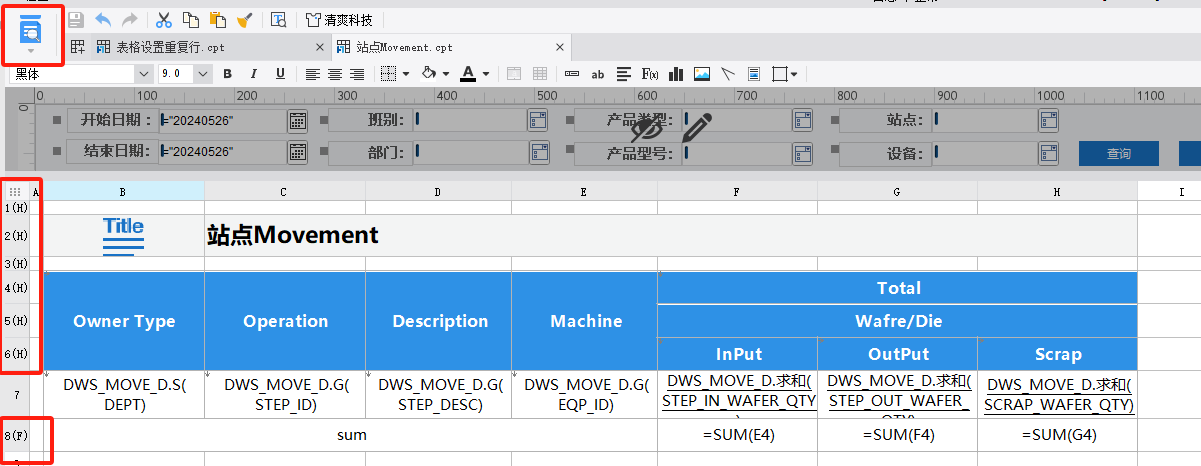Align cell text left

tap(313, 73)
